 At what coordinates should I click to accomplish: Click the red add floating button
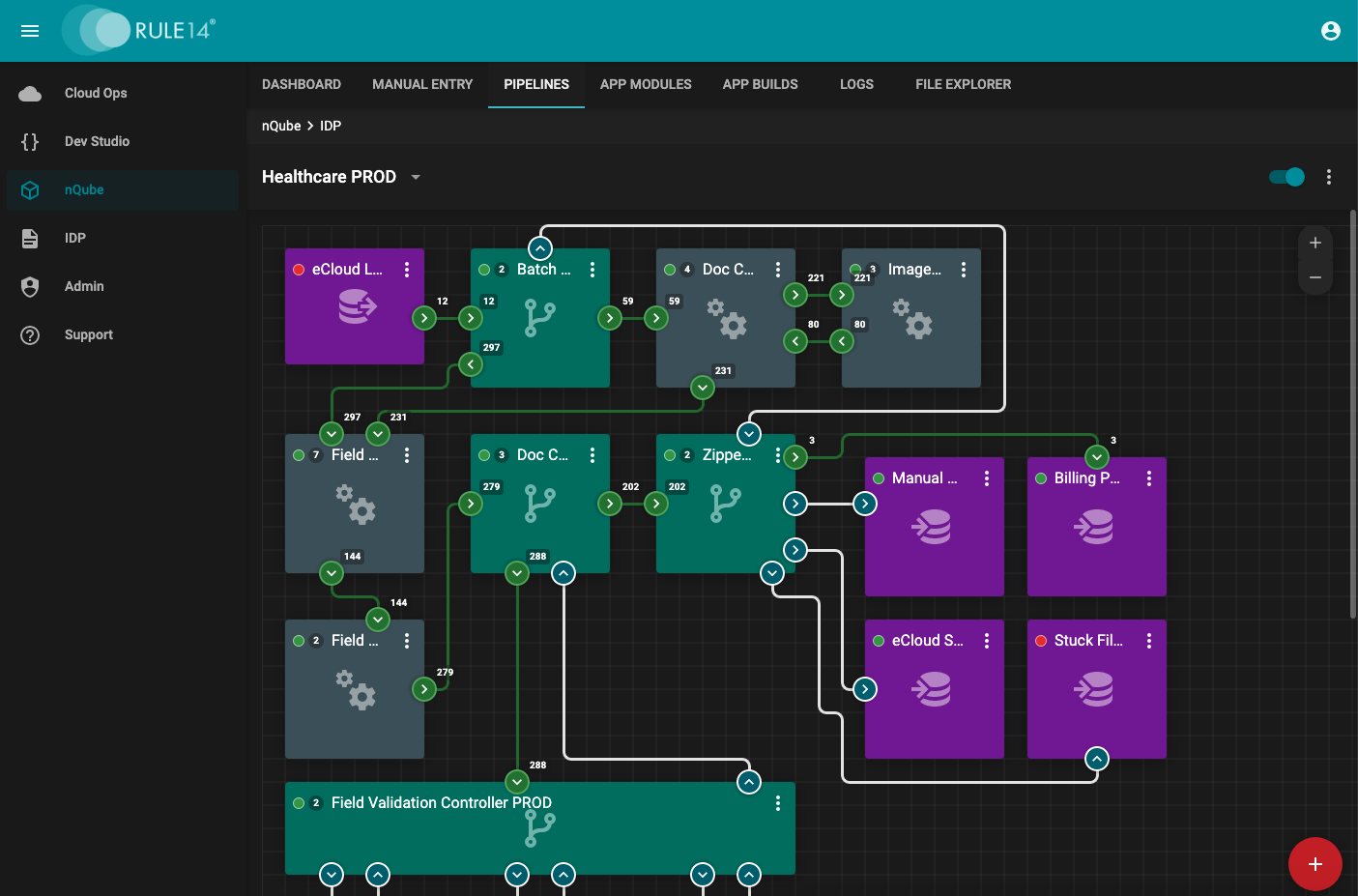pos(1315,863)
